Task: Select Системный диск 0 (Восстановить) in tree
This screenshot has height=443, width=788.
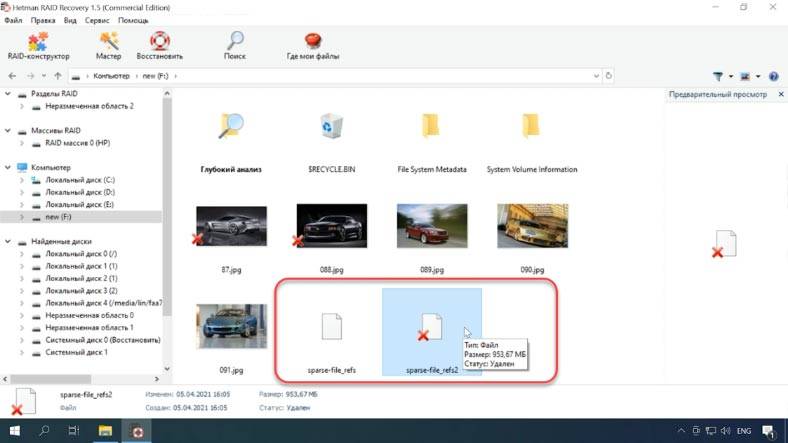Action: (x=103, y=340)
